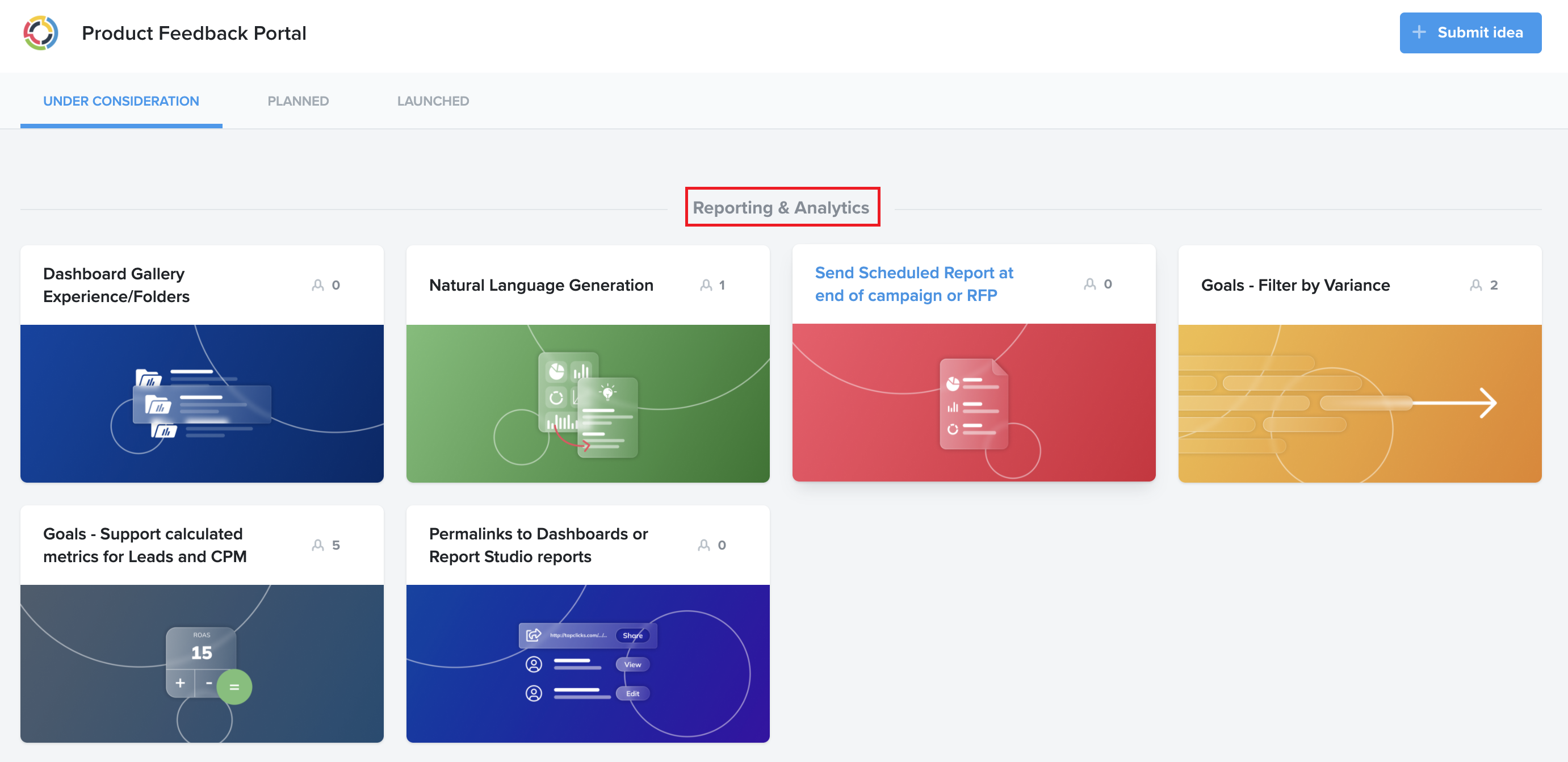Click the plus icon in Submit idea button

[x=1419, y=32]
